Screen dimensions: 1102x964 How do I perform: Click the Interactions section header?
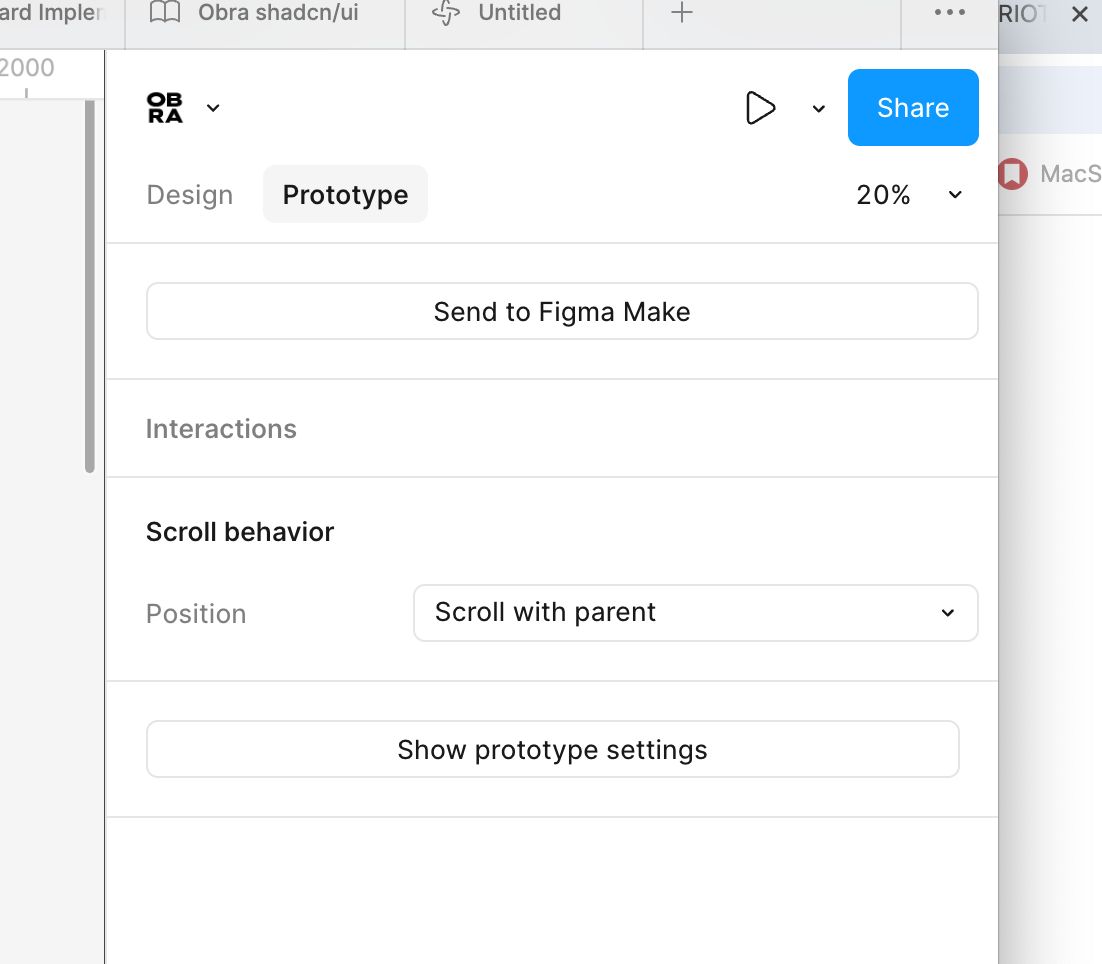(x=221, y=429)
